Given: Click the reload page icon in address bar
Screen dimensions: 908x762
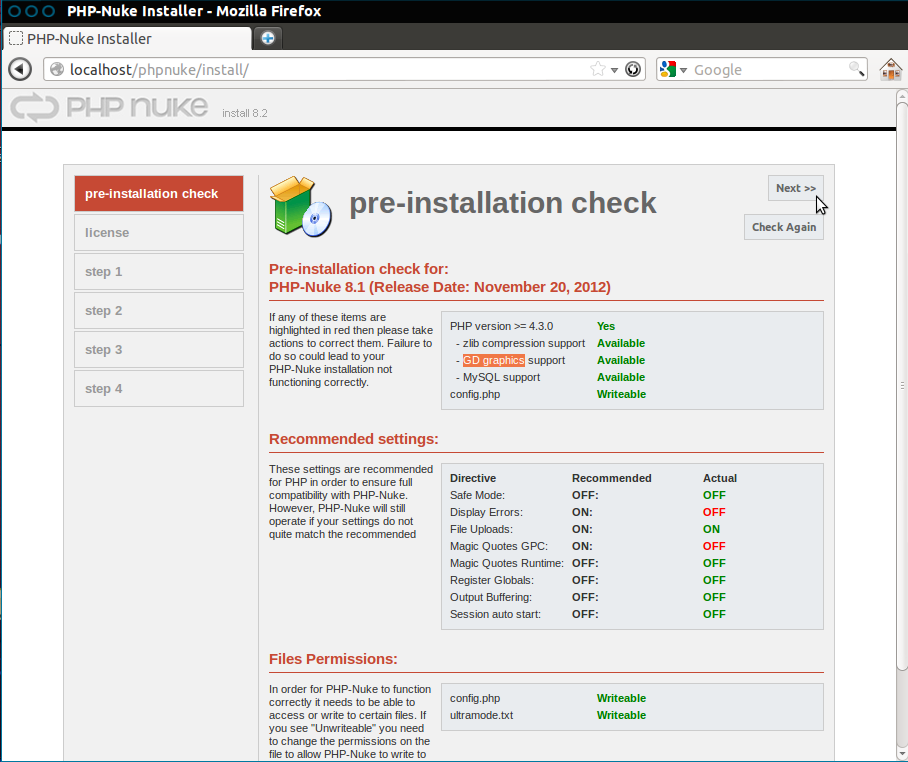Looking at the screenshot, I should point(633,69).
